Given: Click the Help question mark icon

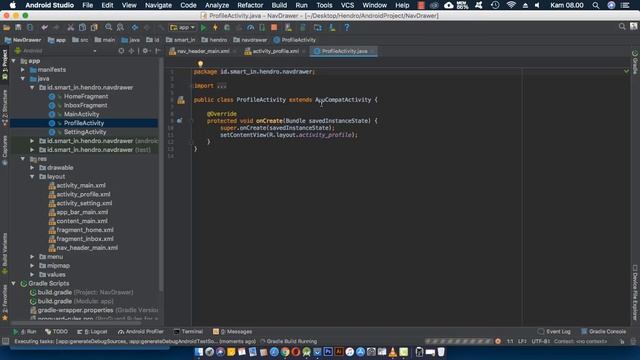Looking at the screenshot, I should click(347, 27).
